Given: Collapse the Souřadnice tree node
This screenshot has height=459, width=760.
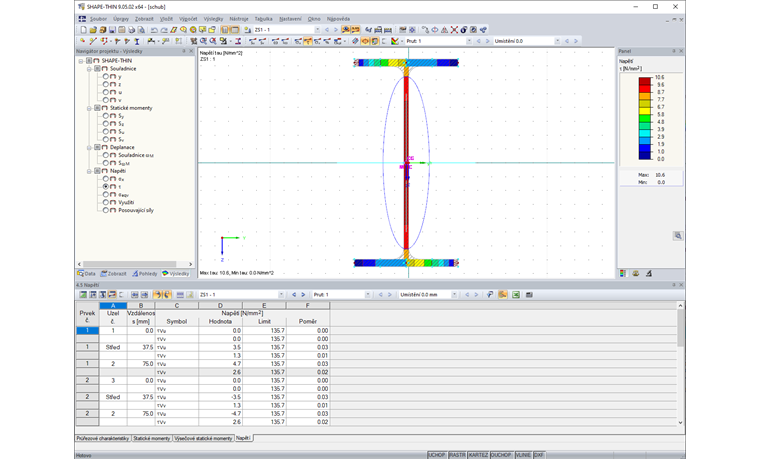Looking at the screenshot, I should [89, 69].
